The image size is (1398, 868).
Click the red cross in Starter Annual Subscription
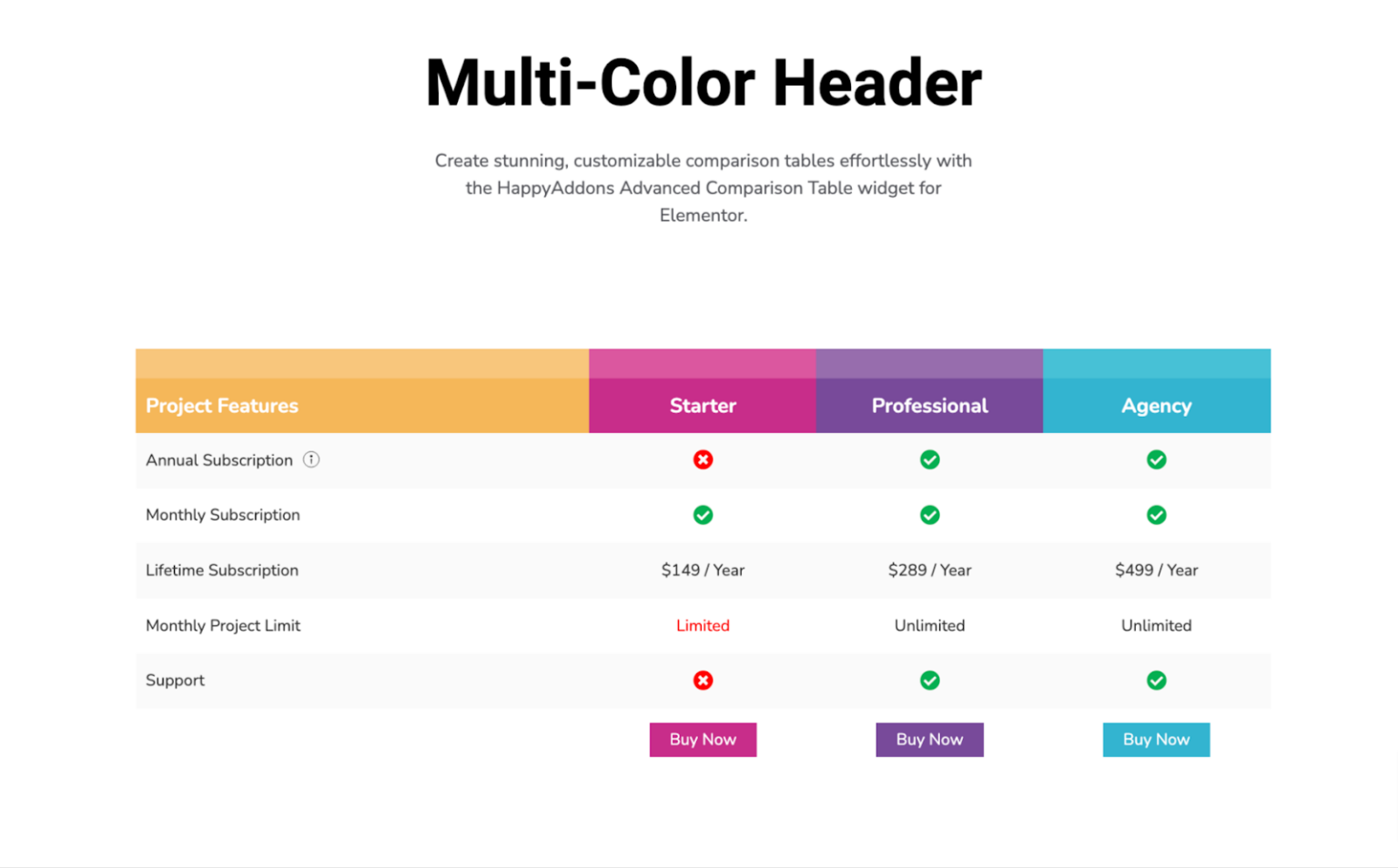pyautogui.click(x=703, y=459)
